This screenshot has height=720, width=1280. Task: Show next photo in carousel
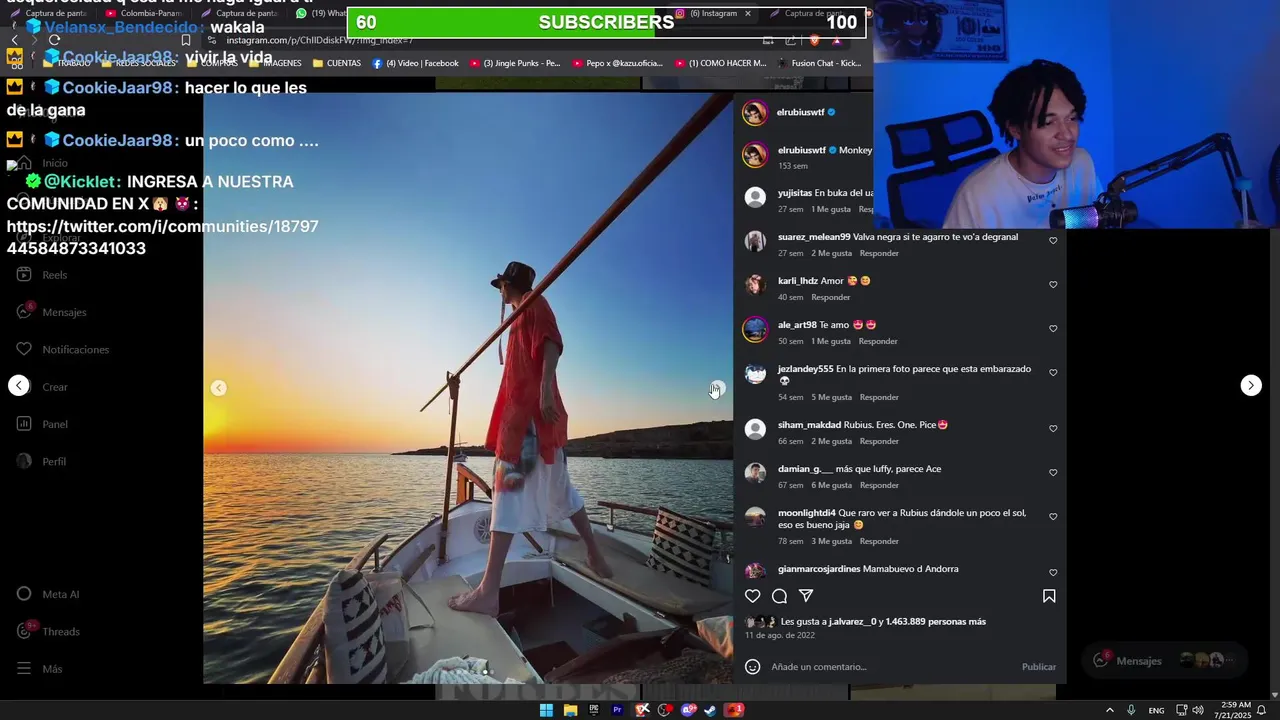tap(717, 388)
